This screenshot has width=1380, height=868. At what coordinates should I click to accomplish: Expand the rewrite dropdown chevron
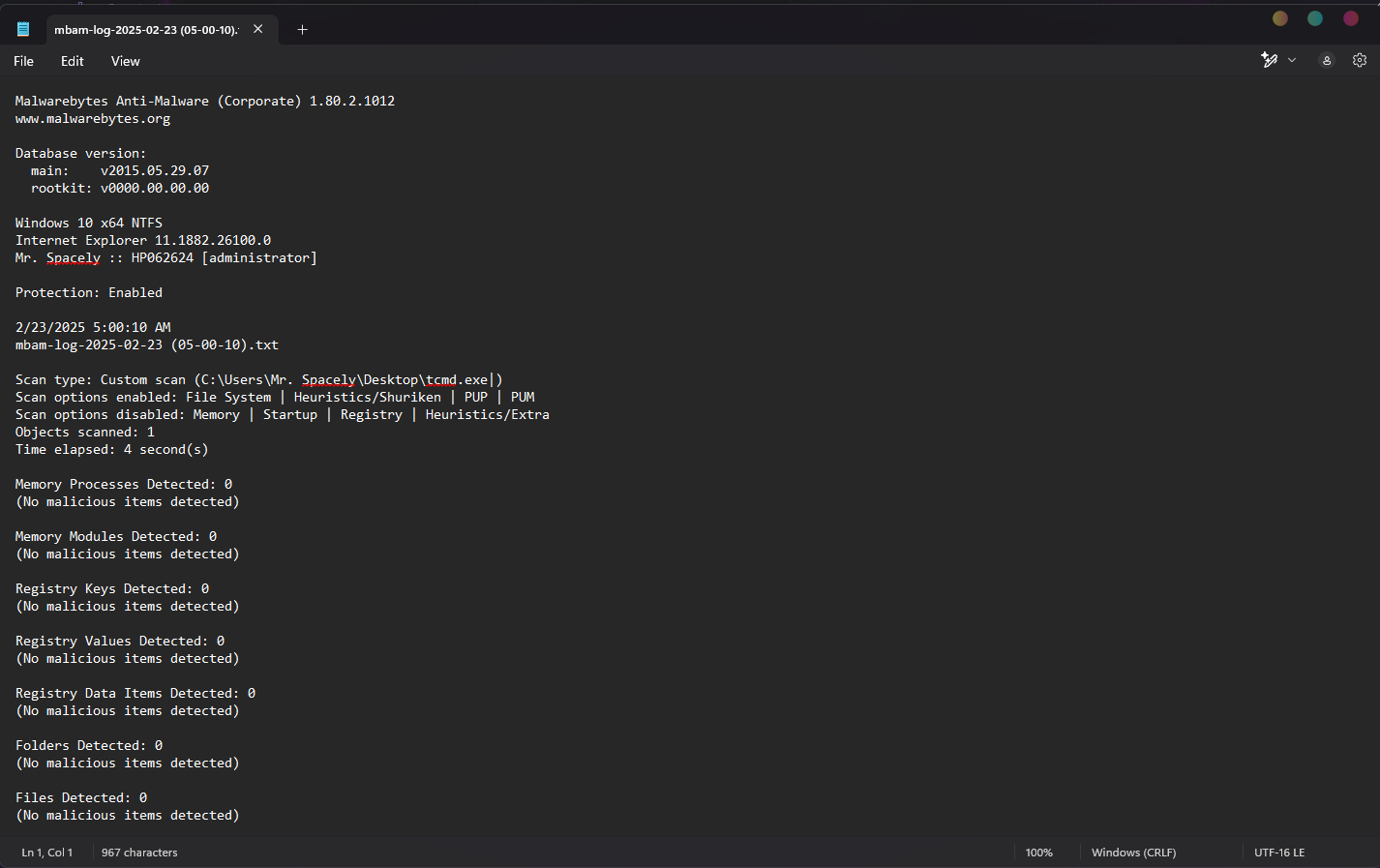[x=1292, y=60]
